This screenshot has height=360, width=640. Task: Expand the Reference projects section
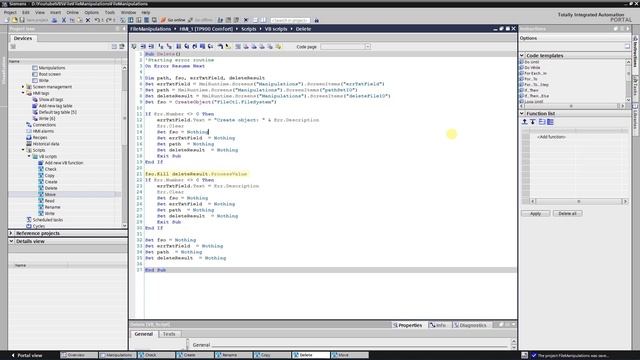click(11, 233)
